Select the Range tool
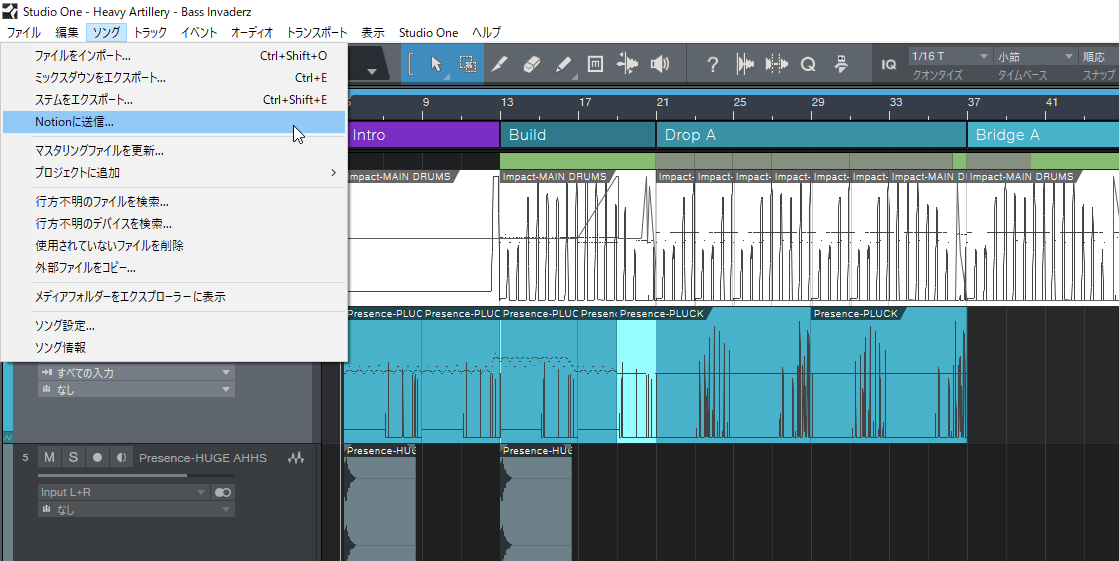This screenshot has height=561, width=1119. pyautogui.click(x=467, y=64)
